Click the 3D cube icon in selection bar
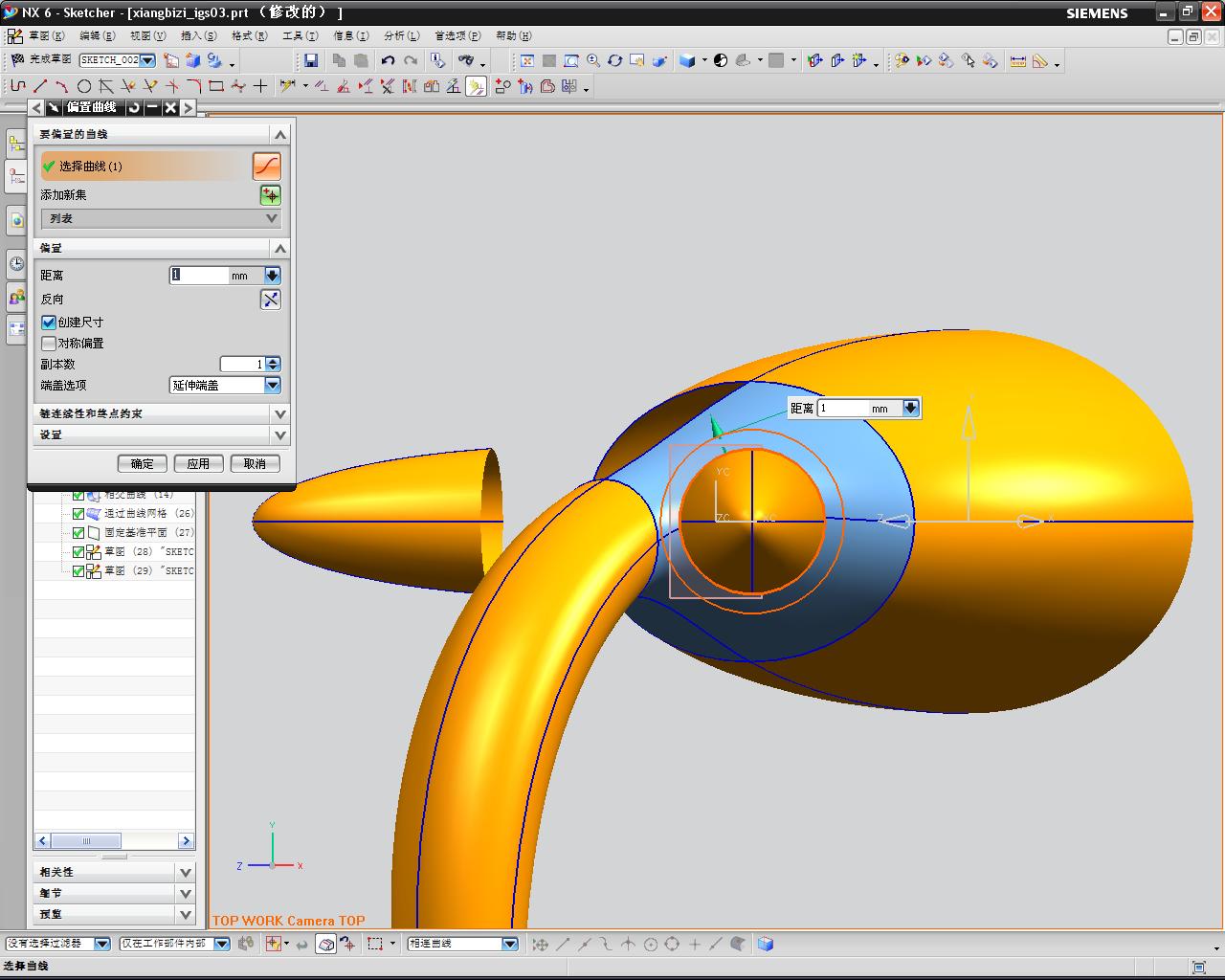The image size is (1225, 980). [x=766, y=945]
